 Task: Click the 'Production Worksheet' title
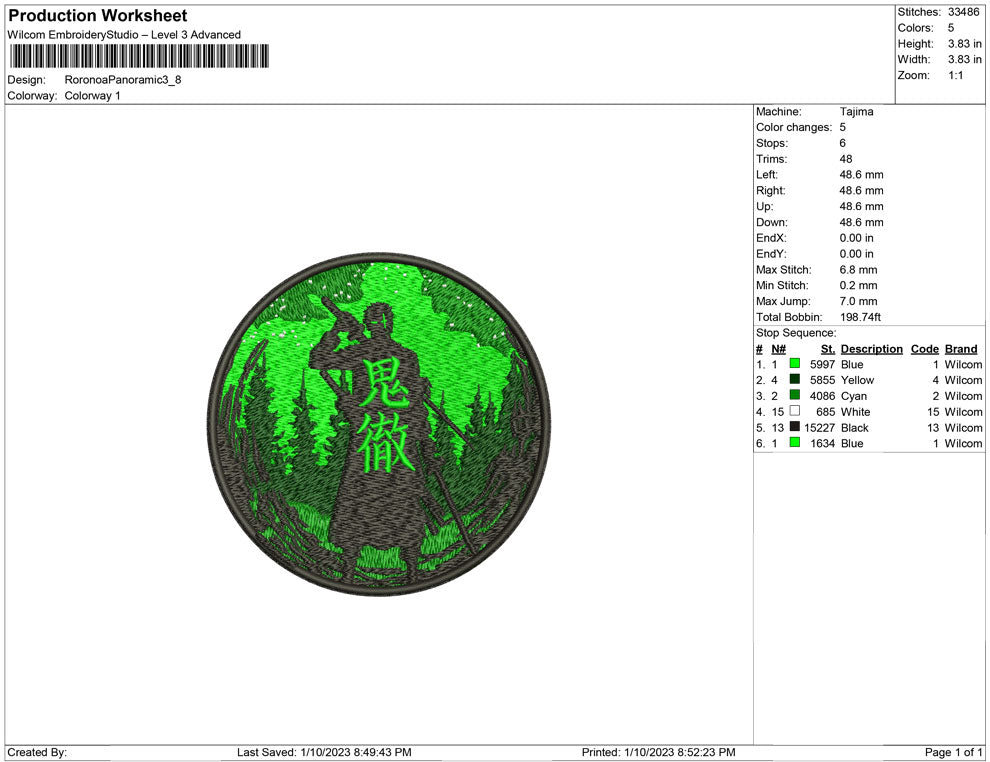(98, 16)
